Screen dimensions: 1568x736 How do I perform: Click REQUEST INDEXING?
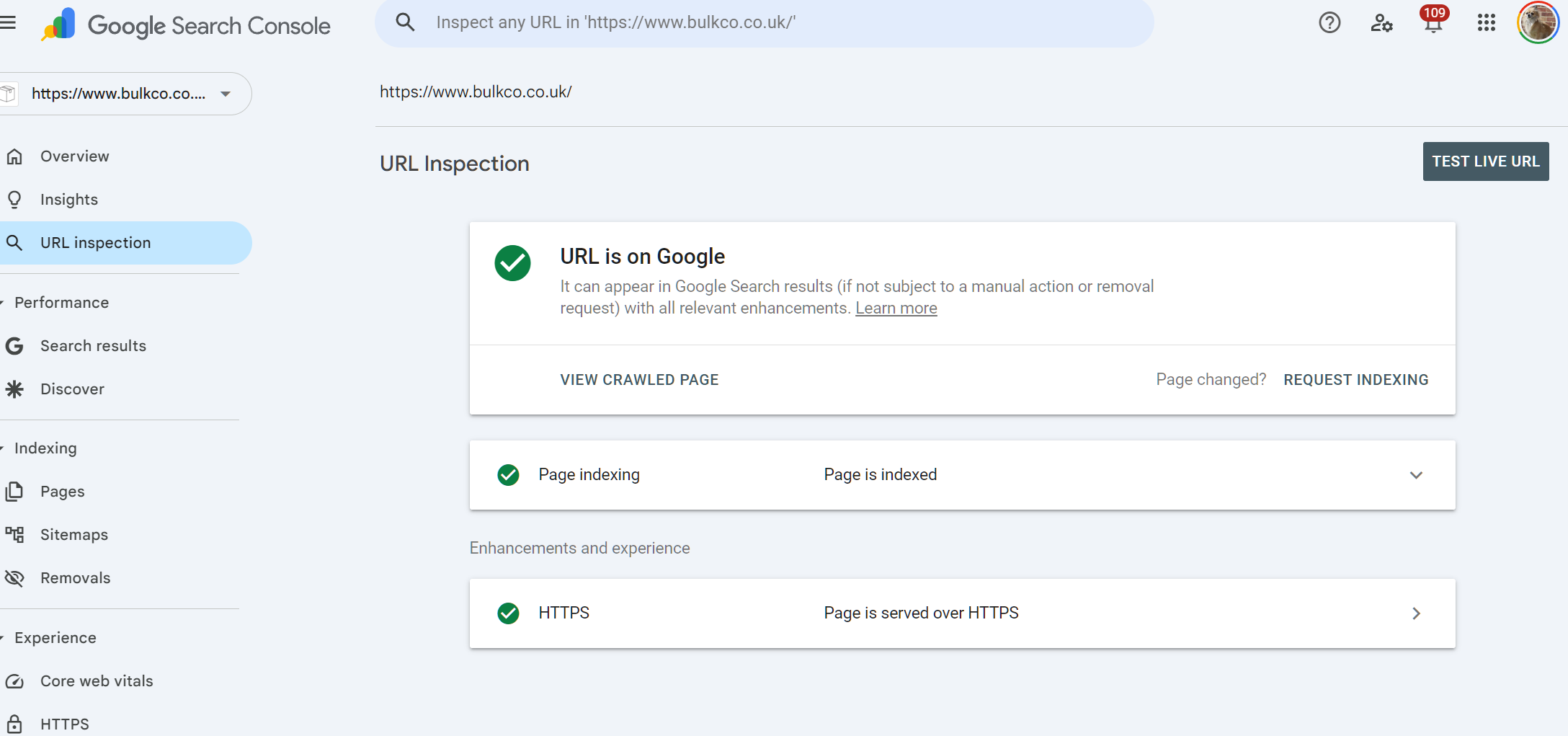pos(1355,380)
